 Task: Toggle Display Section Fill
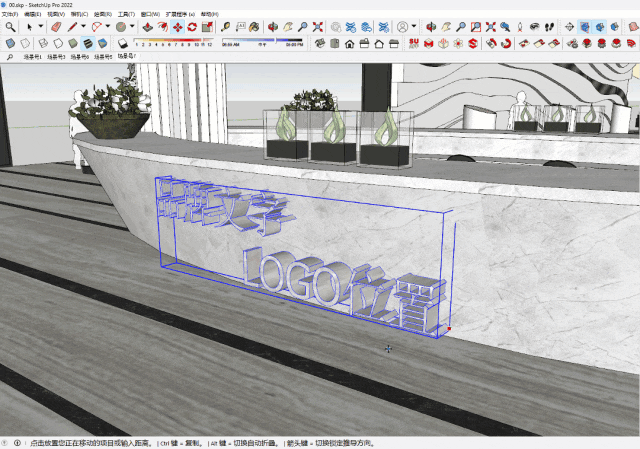point(615,27)
